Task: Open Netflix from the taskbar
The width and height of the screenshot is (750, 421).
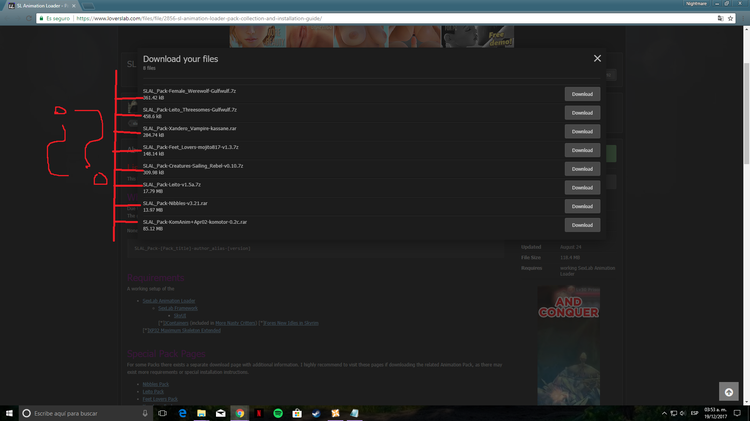Action: coord(259,413)
